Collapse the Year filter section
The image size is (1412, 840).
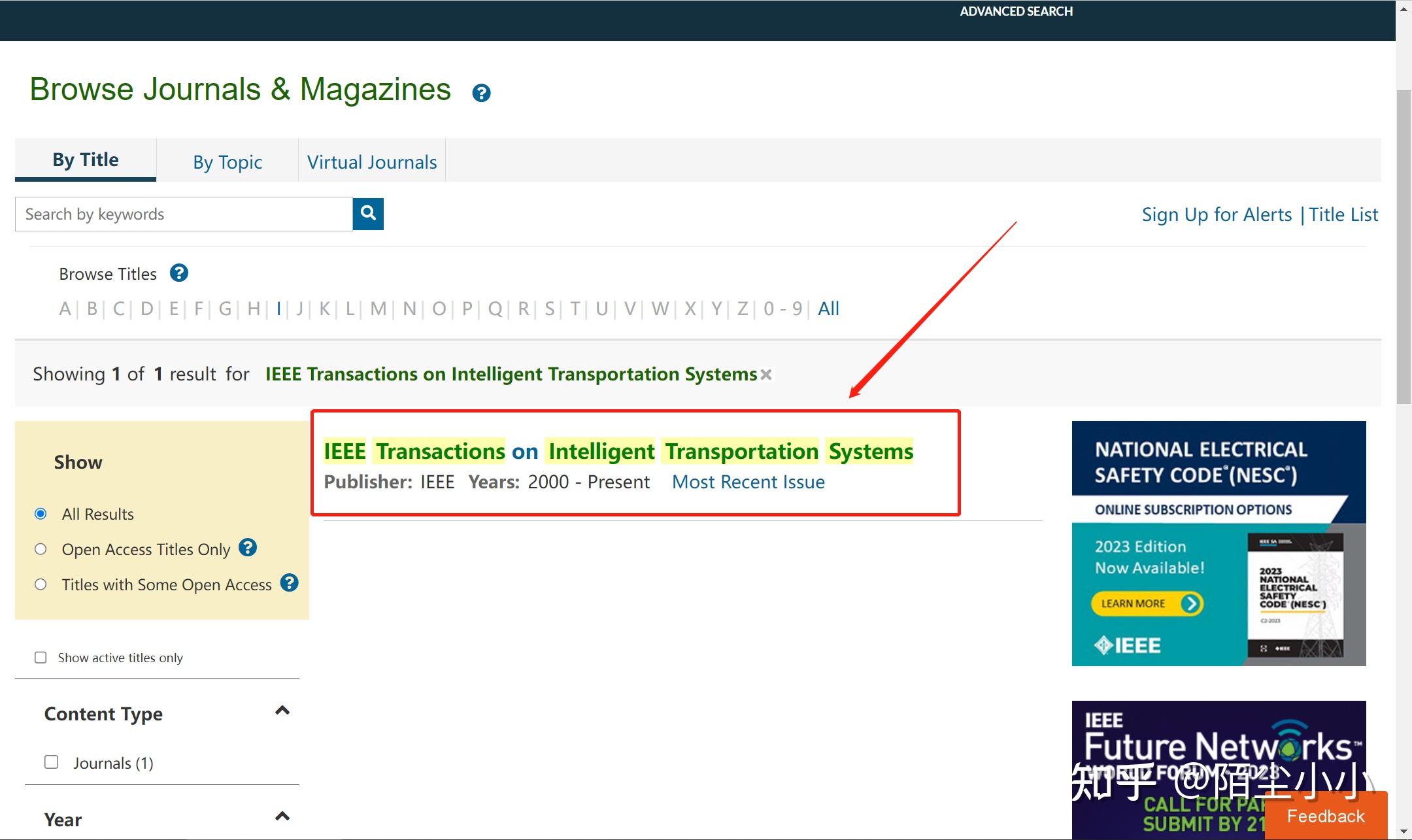pyautogui.click(x=282, y=816)
